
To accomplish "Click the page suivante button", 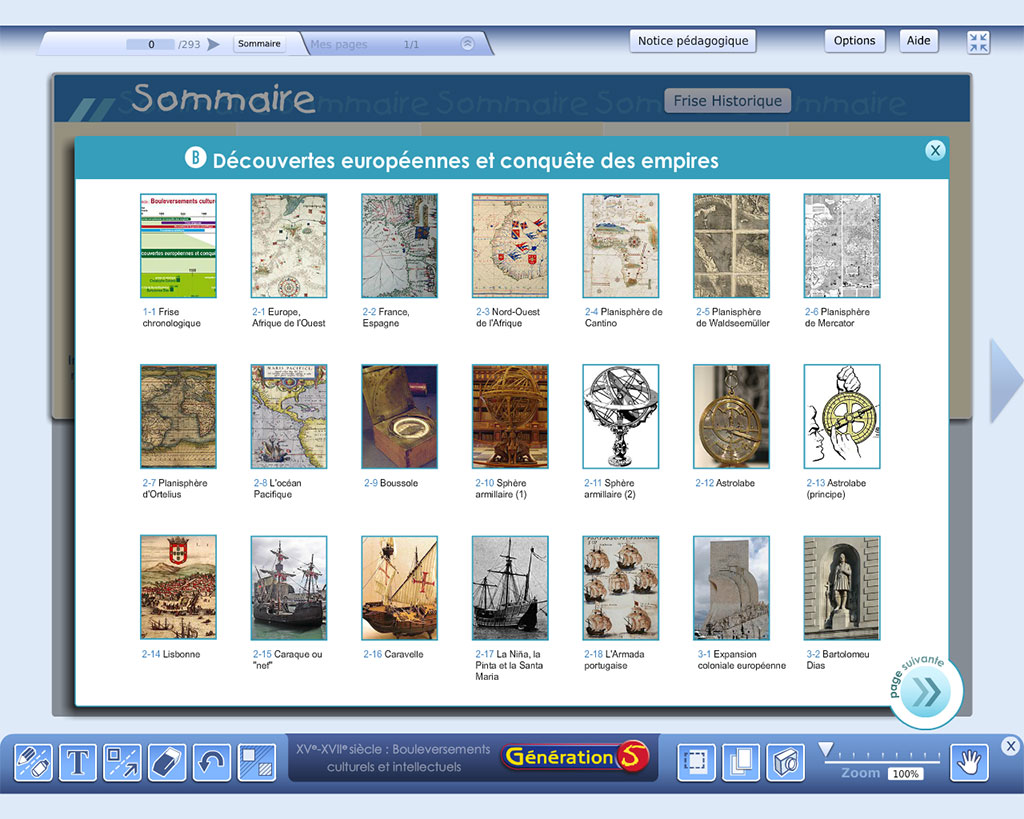I will (x=925, y=692).
